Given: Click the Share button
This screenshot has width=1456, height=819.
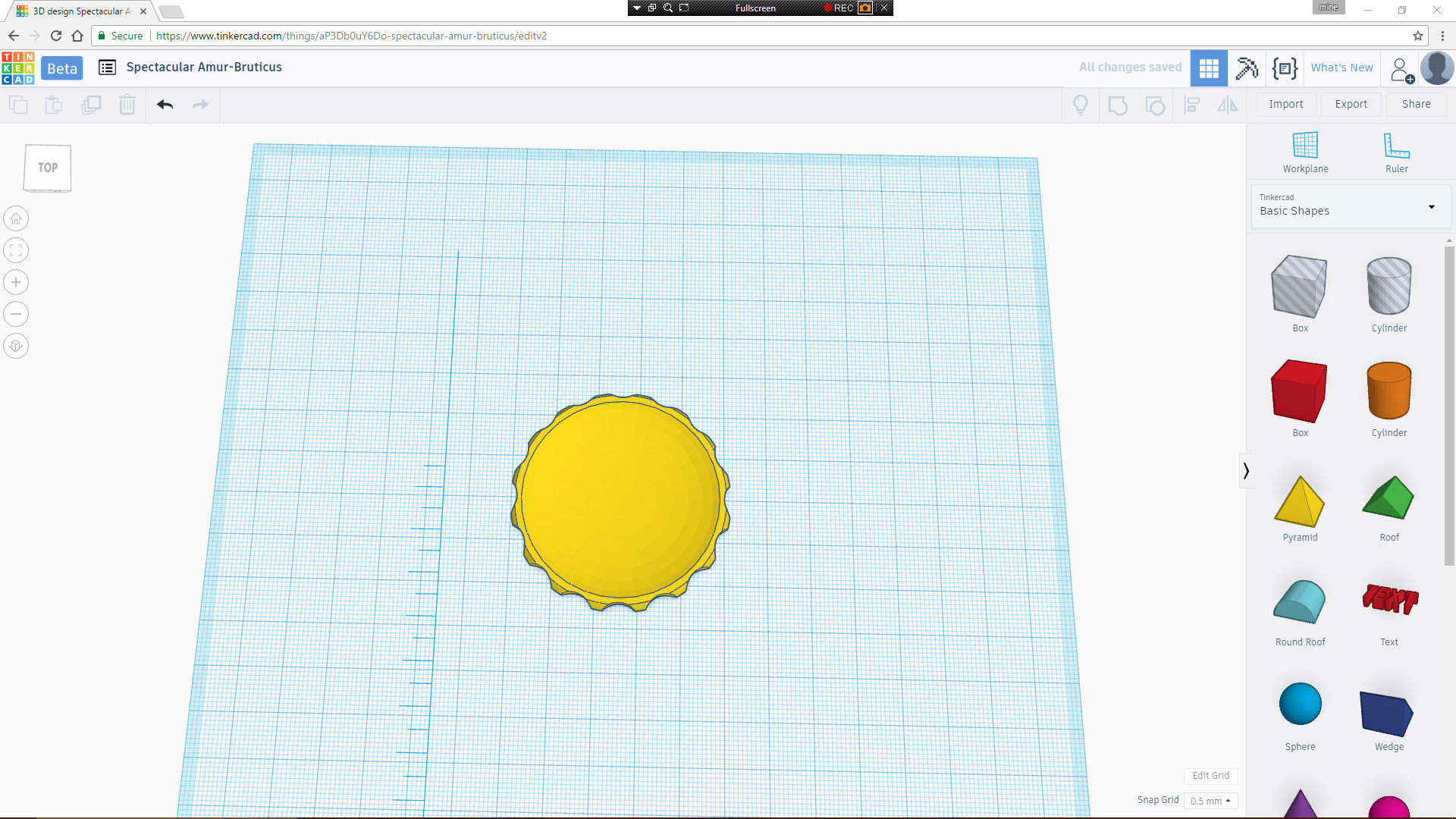Looking at the screenshot, I should [x=1416, y=105].
